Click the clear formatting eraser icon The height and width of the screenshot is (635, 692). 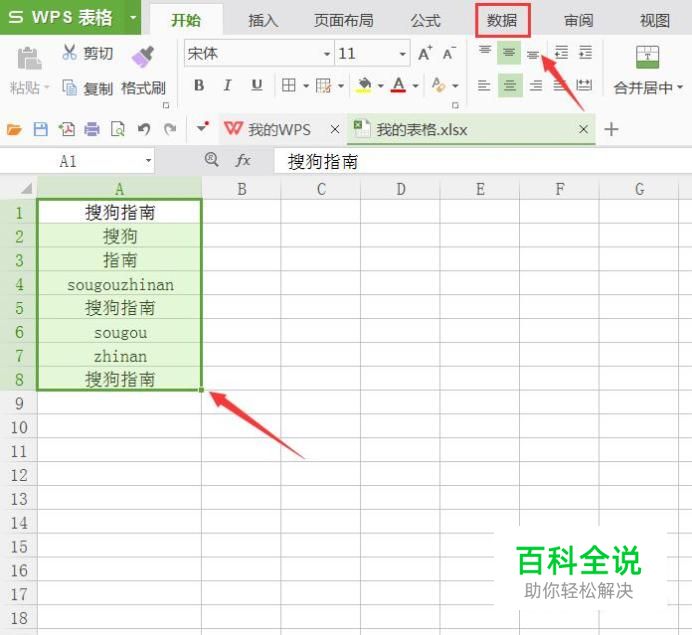point(438,85)
